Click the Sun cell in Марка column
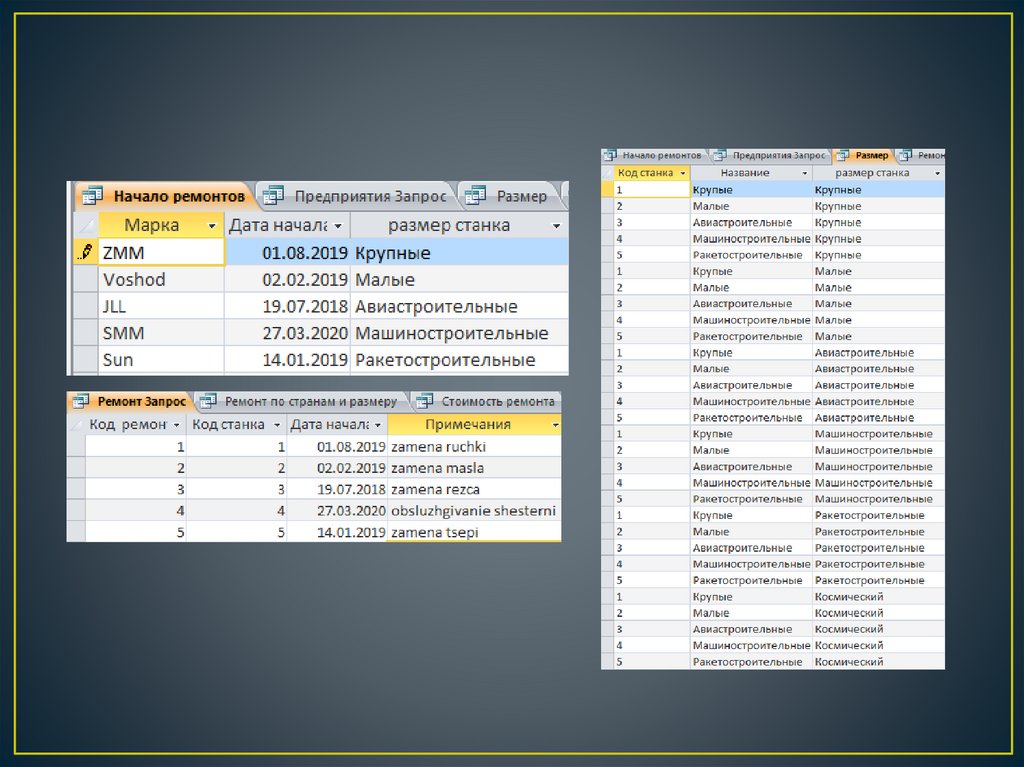The image size is (1024, 767). point(160,360)
